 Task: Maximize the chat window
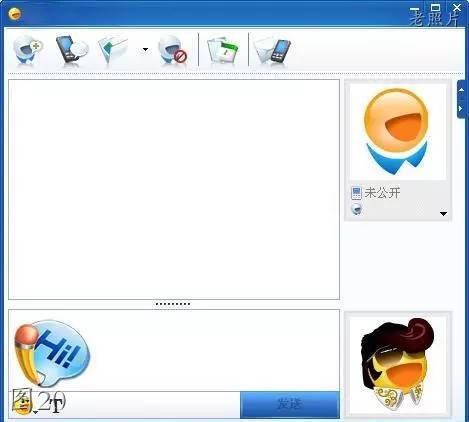coord(435,8)
